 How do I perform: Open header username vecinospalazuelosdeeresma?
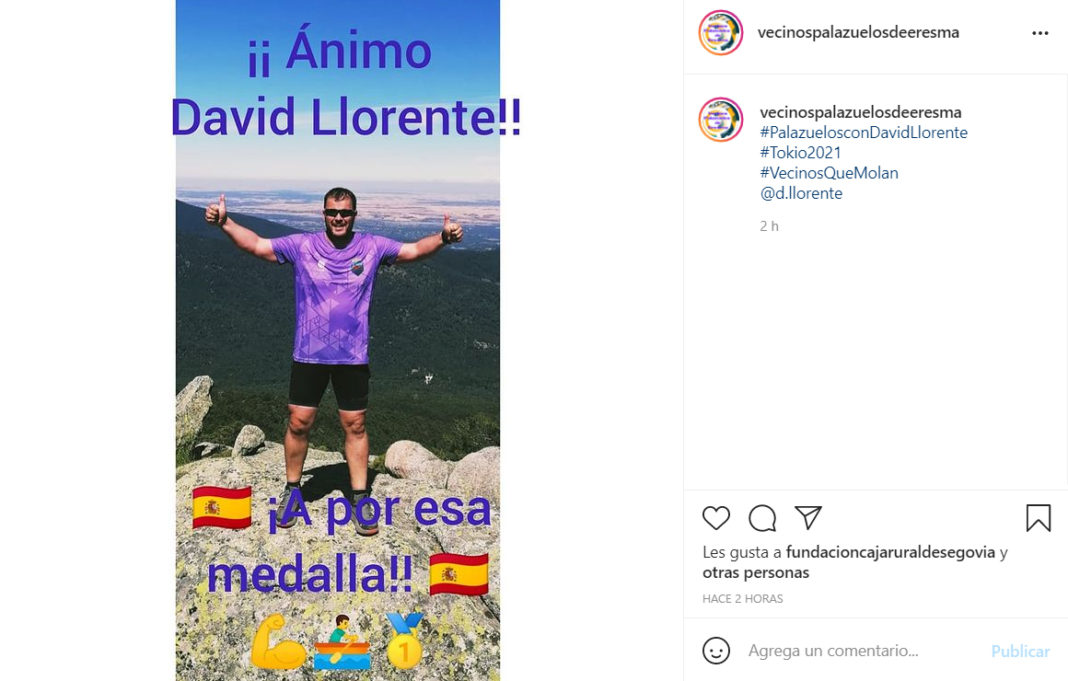point(858,32)
